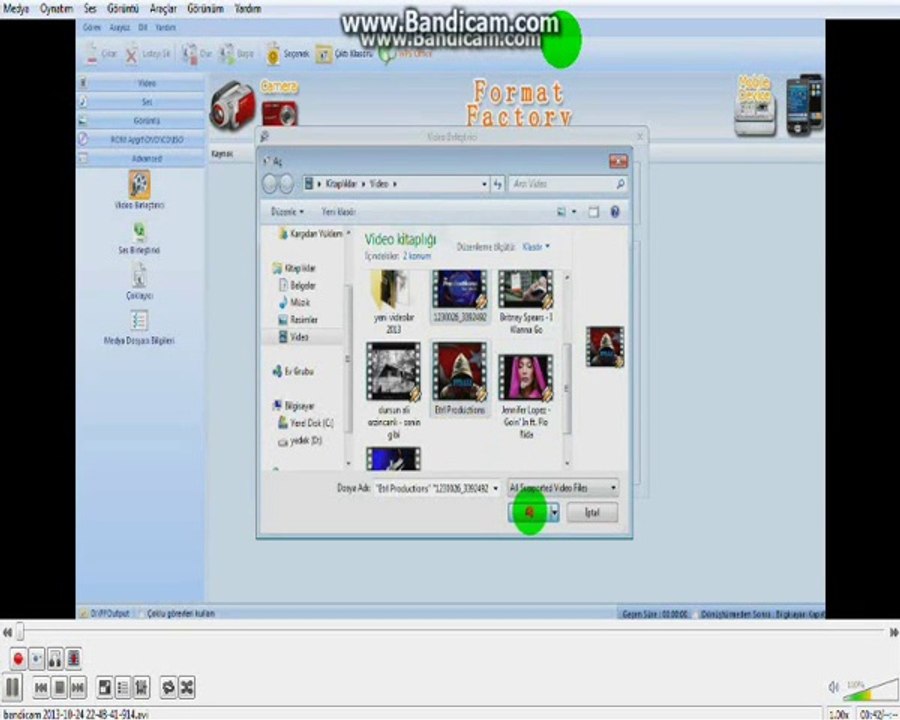Click the Mobile Device icon

755,106
